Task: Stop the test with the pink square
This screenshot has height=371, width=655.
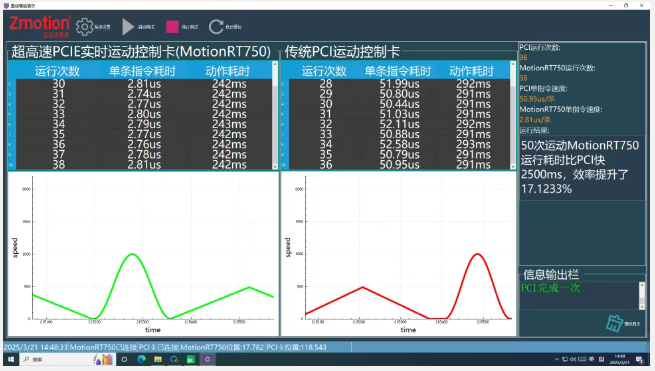Action: [172, 27]
